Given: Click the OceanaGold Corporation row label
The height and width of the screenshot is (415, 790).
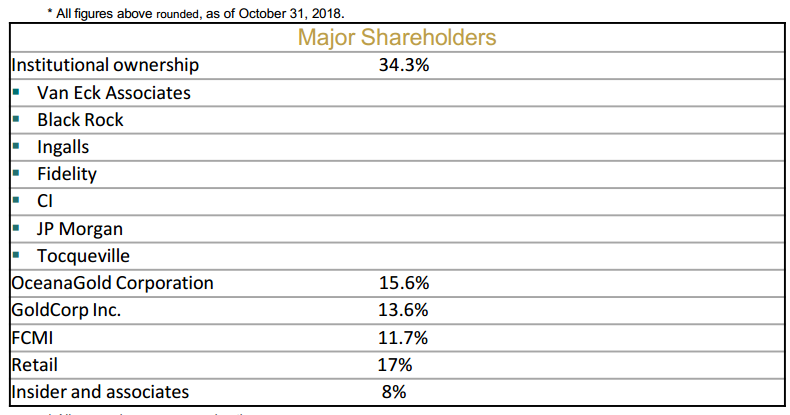Looking at the screenshot, I should 112,283.
